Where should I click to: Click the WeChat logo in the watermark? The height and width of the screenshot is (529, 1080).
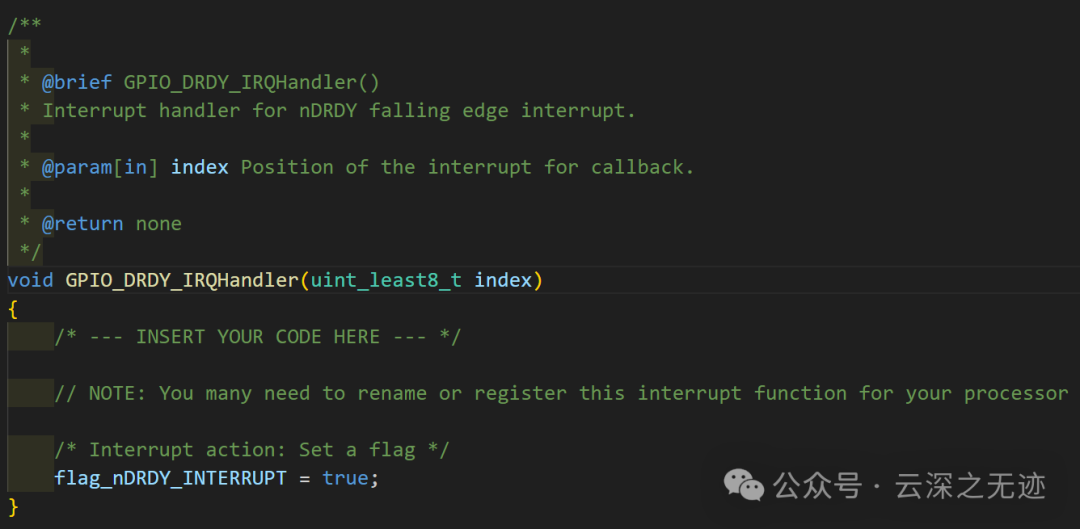click(744, 486)
